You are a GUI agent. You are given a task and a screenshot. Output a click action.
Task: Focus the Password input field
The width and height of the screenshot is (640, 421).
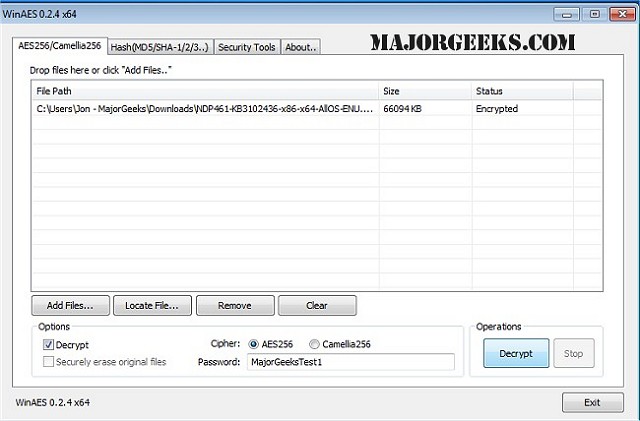(x=350, y=362)
